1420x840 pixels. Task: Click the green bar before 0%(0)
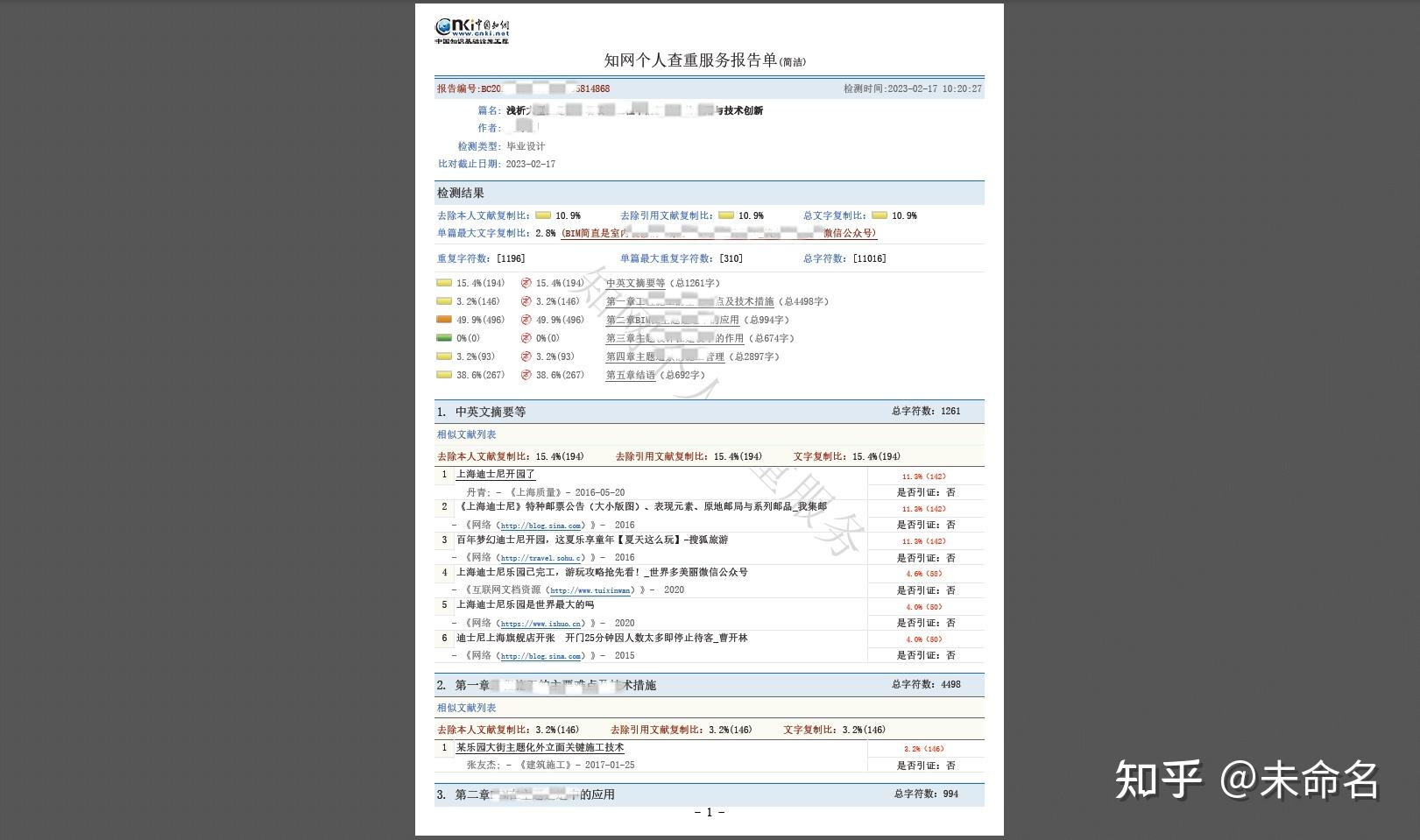tap(444, 338)
